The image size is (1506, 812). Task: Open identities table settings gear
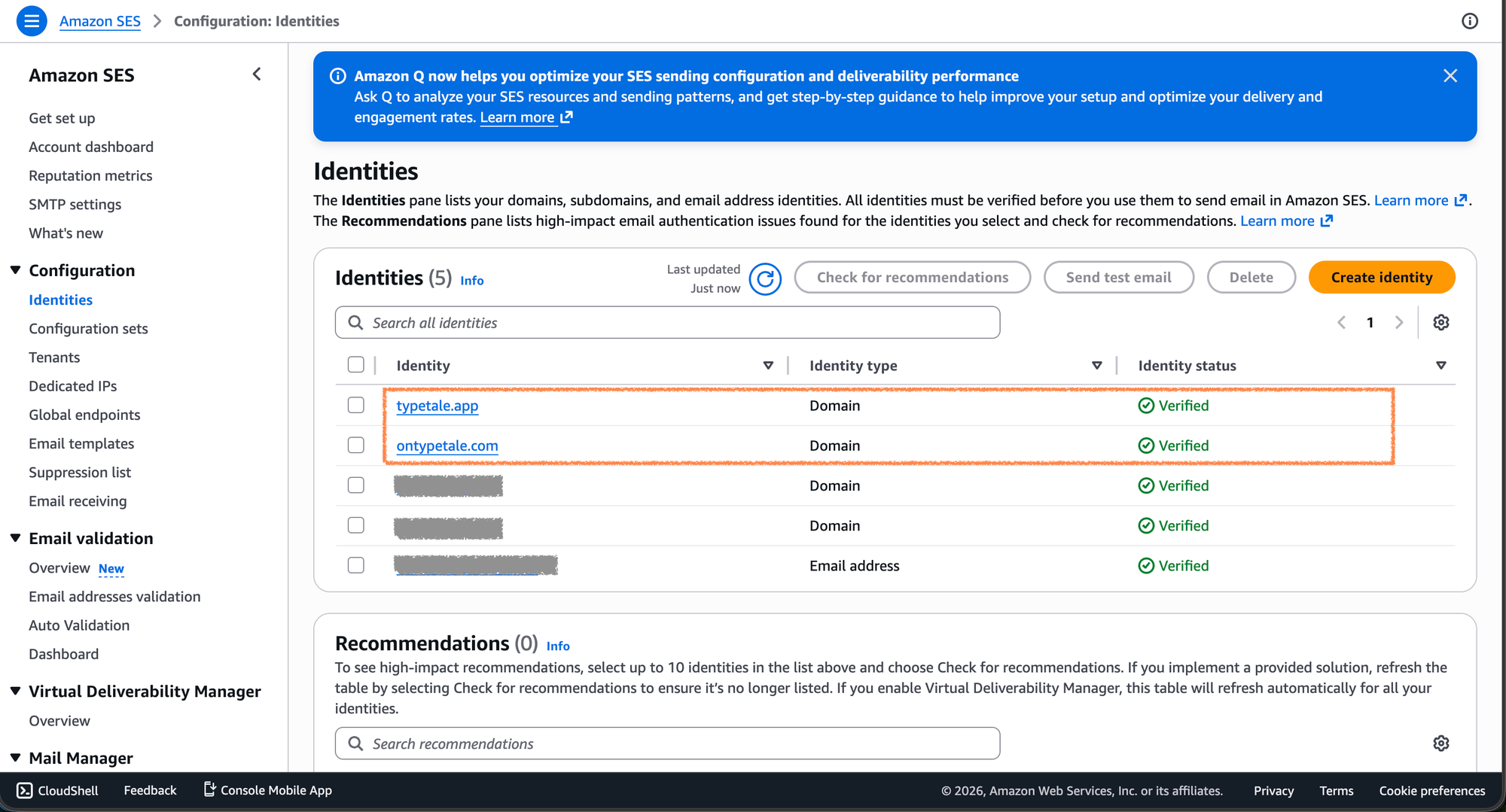tap(1440, 323)
